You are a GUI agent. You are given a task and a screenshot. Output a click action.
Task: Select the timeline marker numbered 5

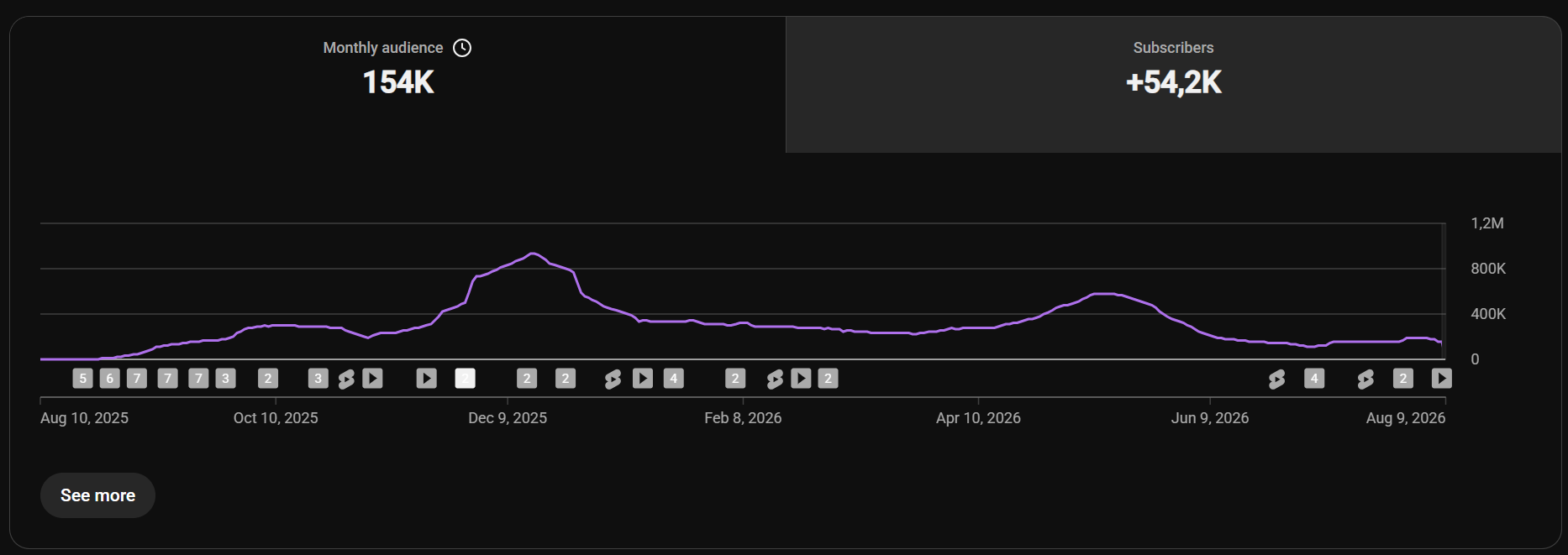point(82,379)
